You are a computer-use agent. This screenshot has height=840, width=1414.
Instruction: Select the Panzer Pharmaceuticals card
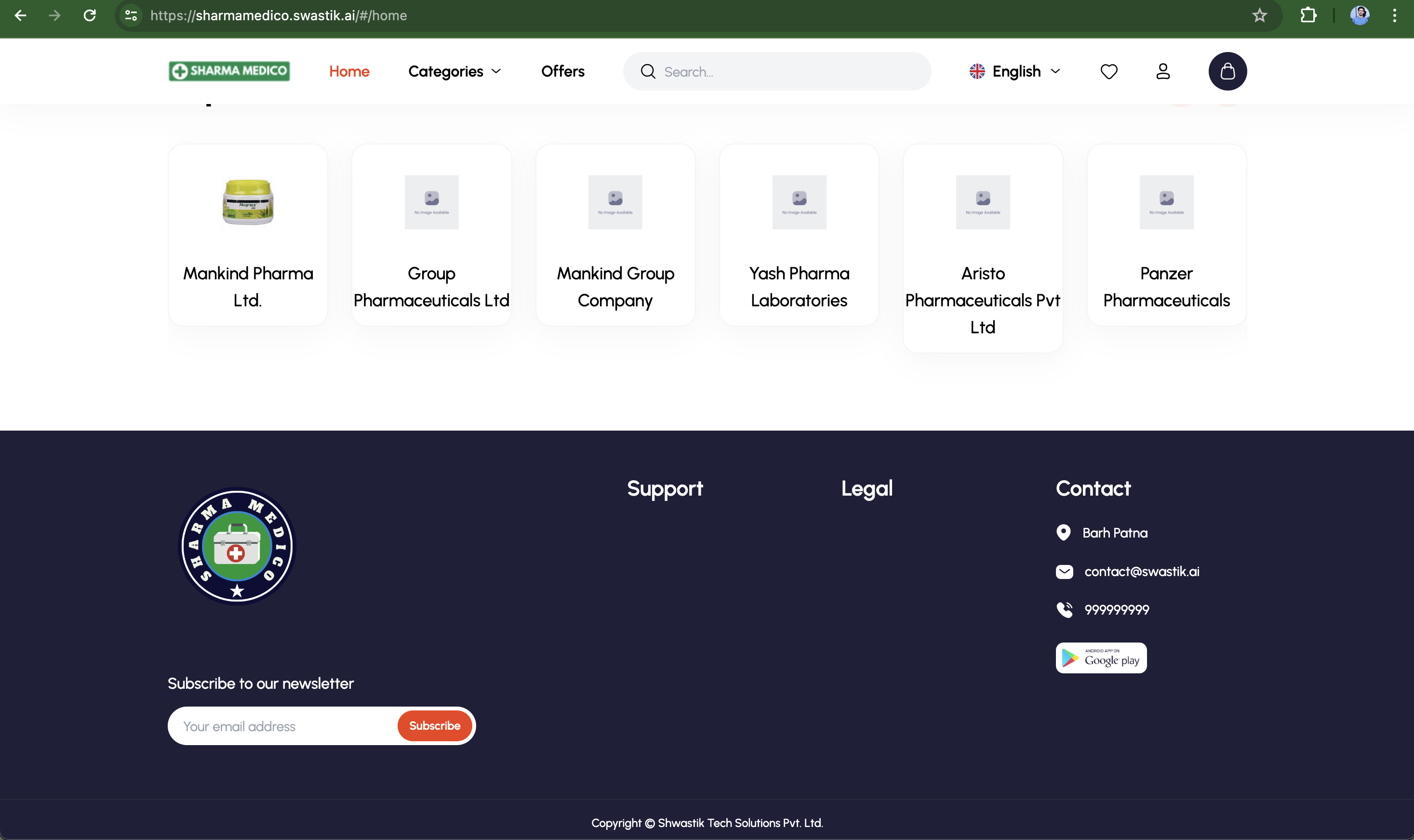point(1166,235)
